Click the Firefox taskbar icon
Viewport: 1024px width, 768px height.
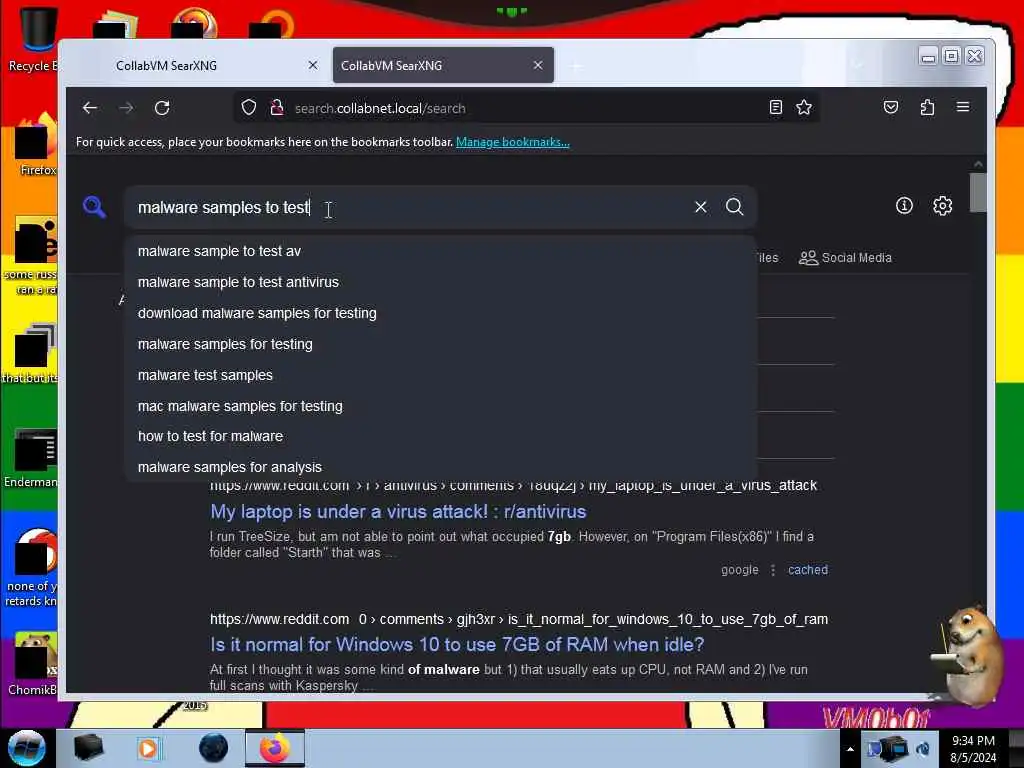pyautogui.click(x=275, y=748)
